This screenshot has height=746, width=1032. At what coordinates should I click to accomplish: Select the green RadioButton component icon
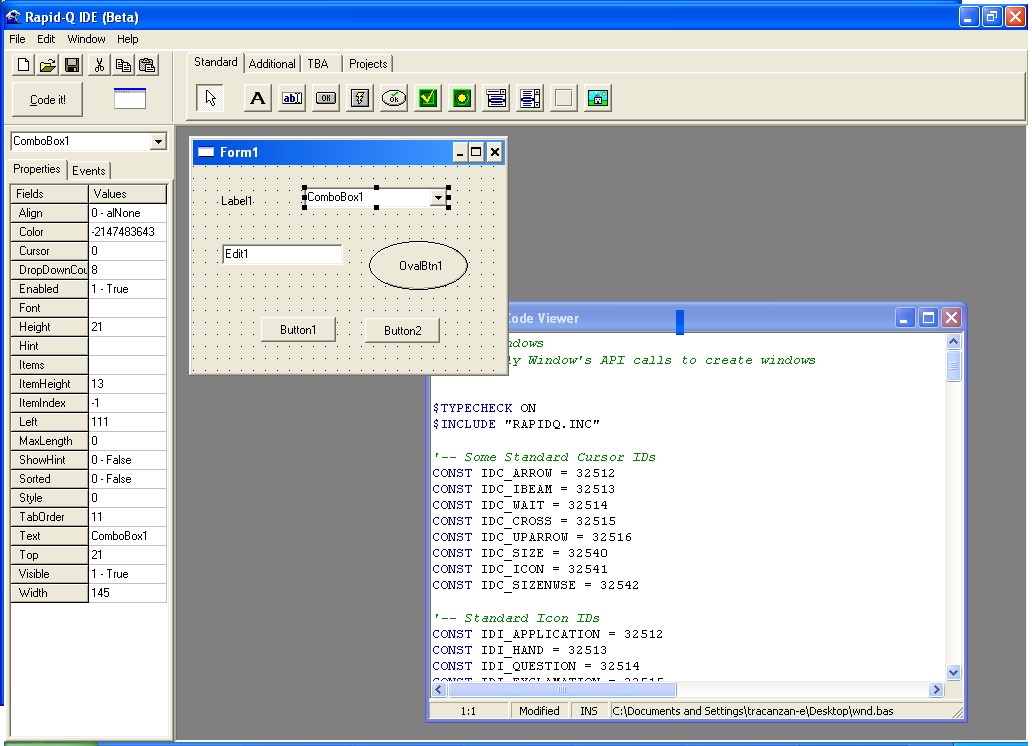click(x=462, y=98)
